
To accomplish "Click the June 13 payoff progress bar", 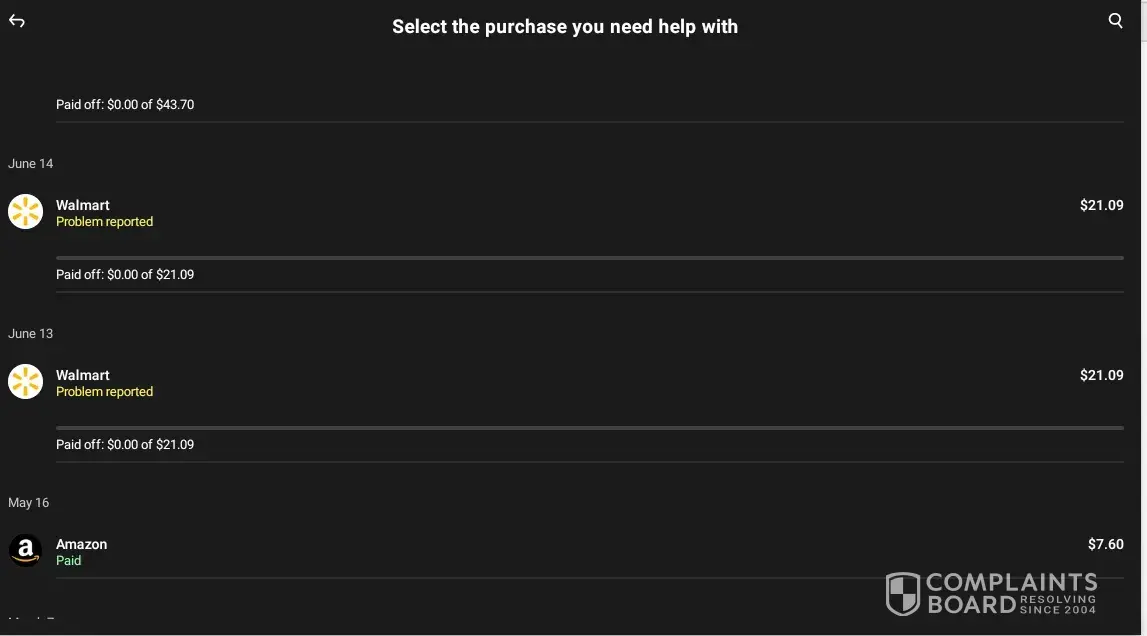I will (589, 428).
